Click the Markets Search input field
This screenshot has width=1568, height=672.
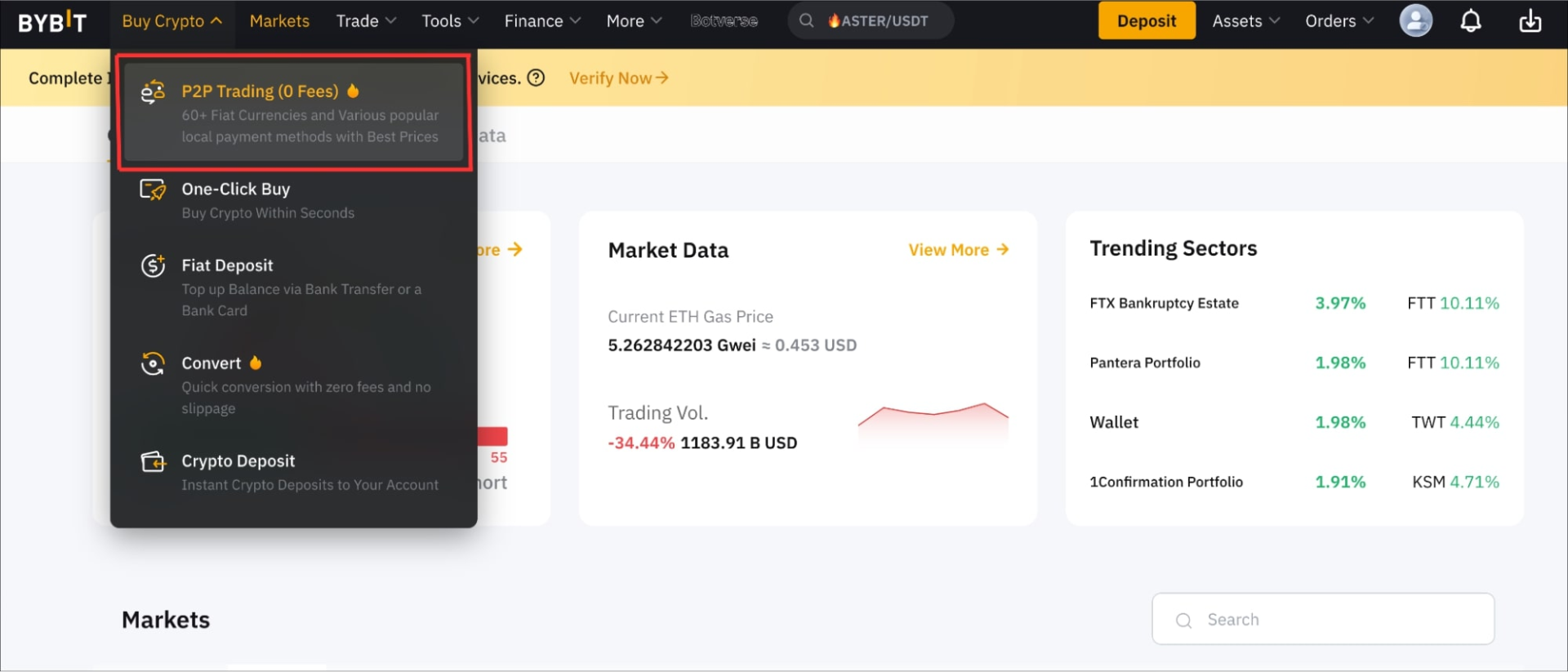click(x=1323, y=620)
